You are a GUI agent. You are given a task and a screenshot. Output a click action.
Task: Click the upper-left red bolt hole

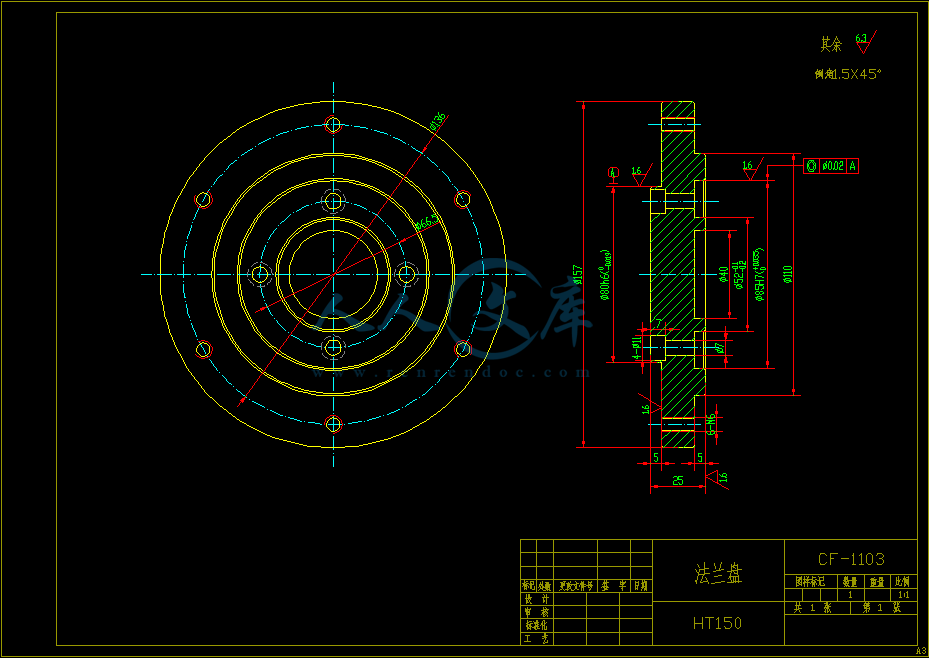click(204, 200)
